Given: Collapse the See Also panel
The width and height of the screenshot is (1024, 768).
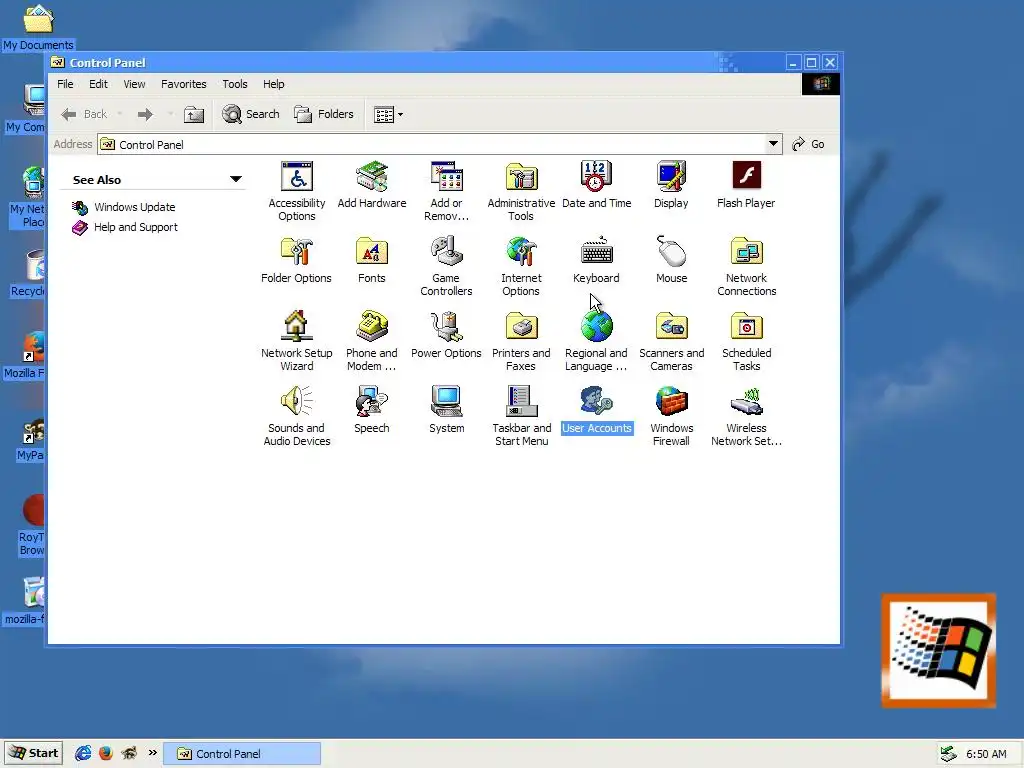Looking at the screenshot, I should (x=236, y=179).
